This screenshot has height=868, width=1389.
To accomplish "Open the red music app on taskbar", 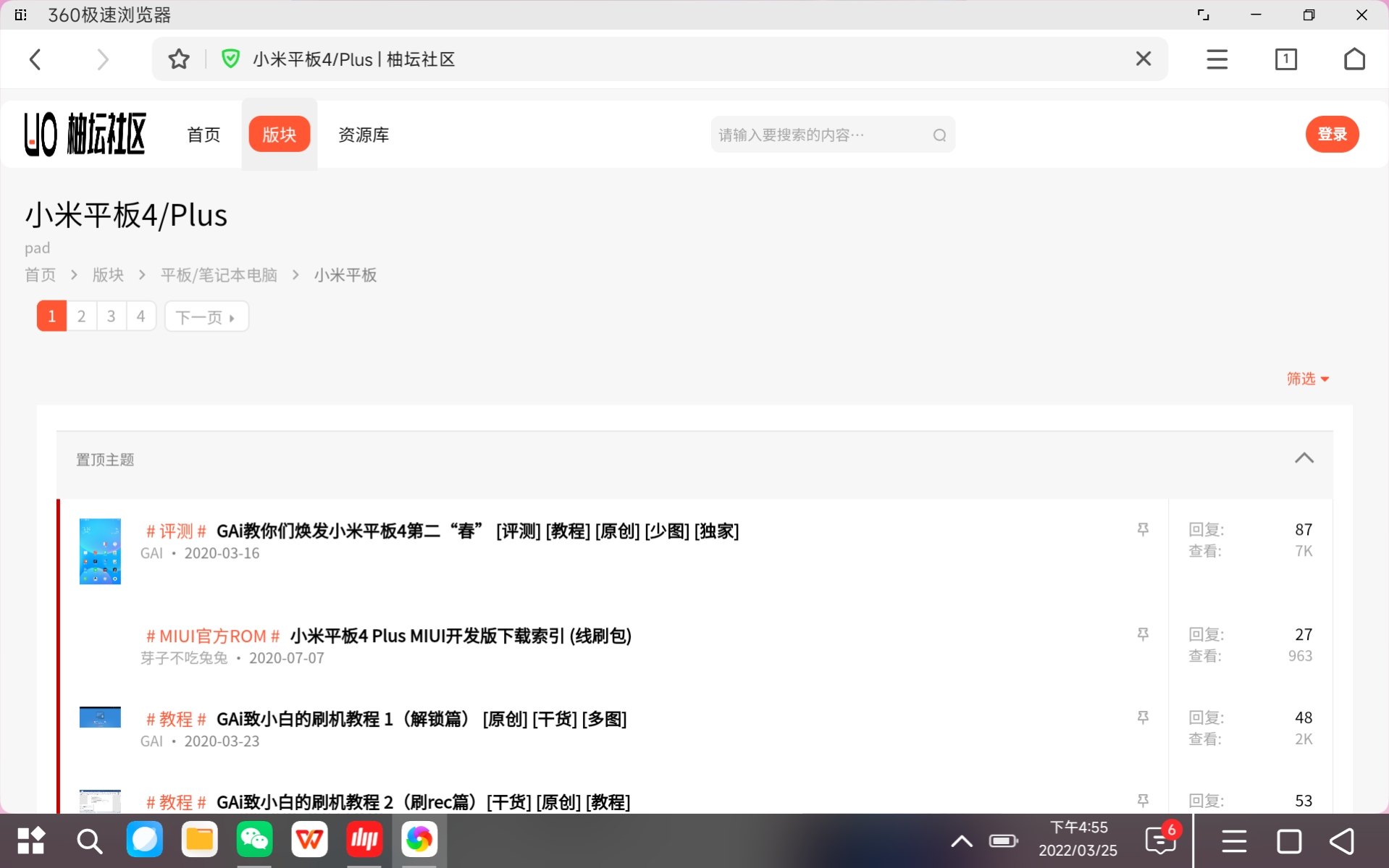I will click(364, 840).
